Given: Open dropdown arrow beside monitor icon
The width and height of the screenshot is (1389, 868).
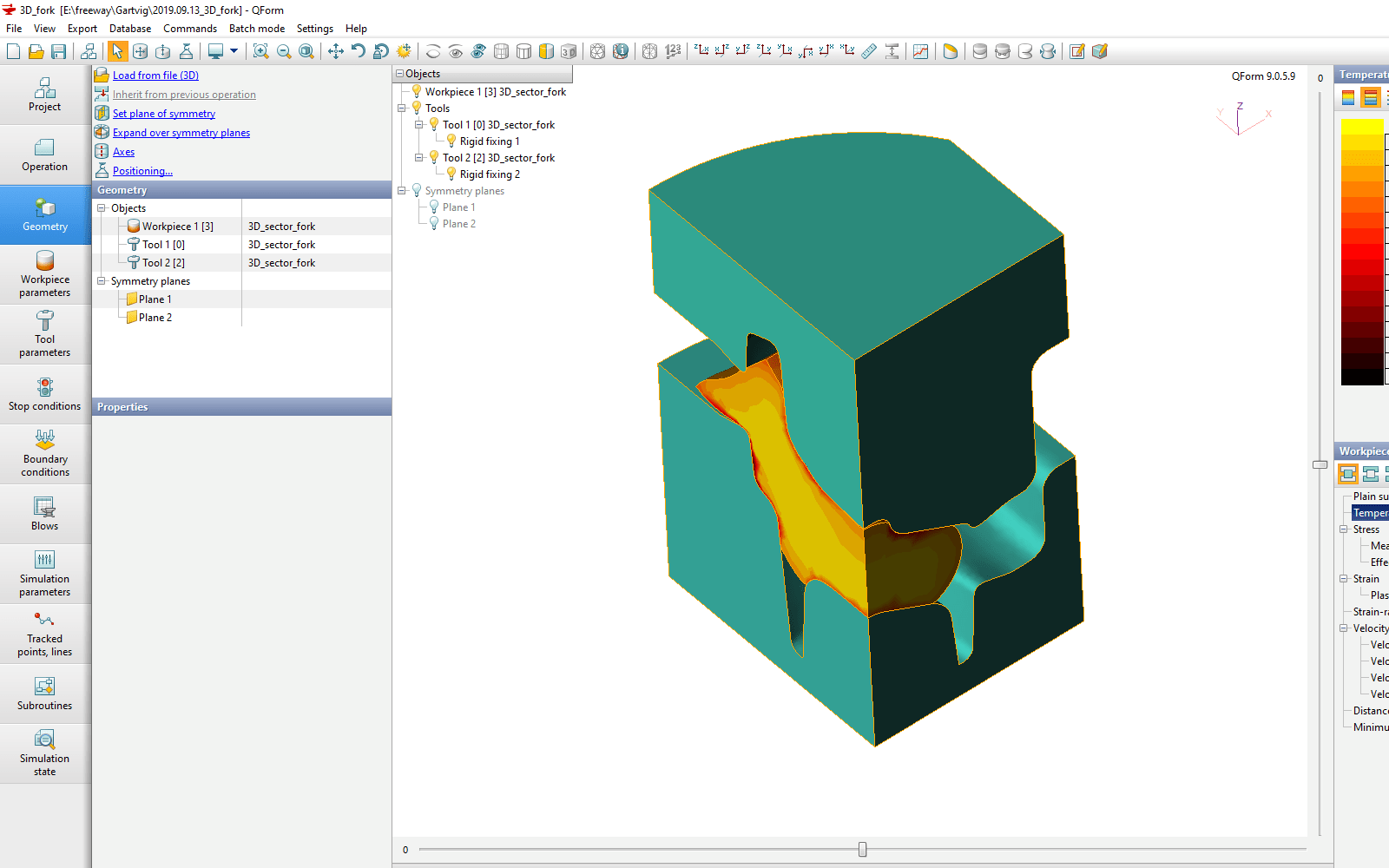Looking at the screenshot, I should coord(234,52).
